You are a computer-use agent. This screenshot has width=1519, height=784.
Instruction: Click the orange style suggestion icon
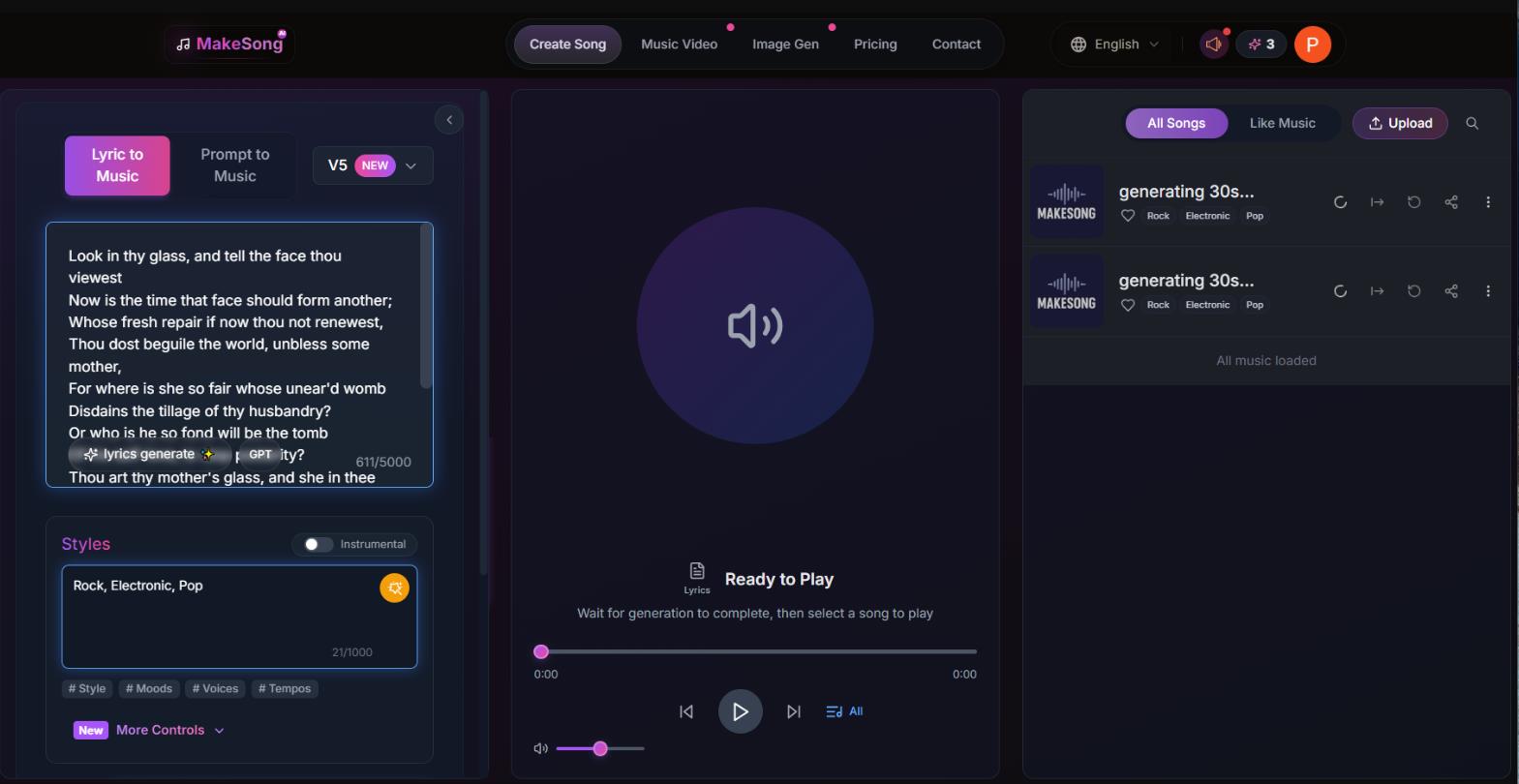394,588
